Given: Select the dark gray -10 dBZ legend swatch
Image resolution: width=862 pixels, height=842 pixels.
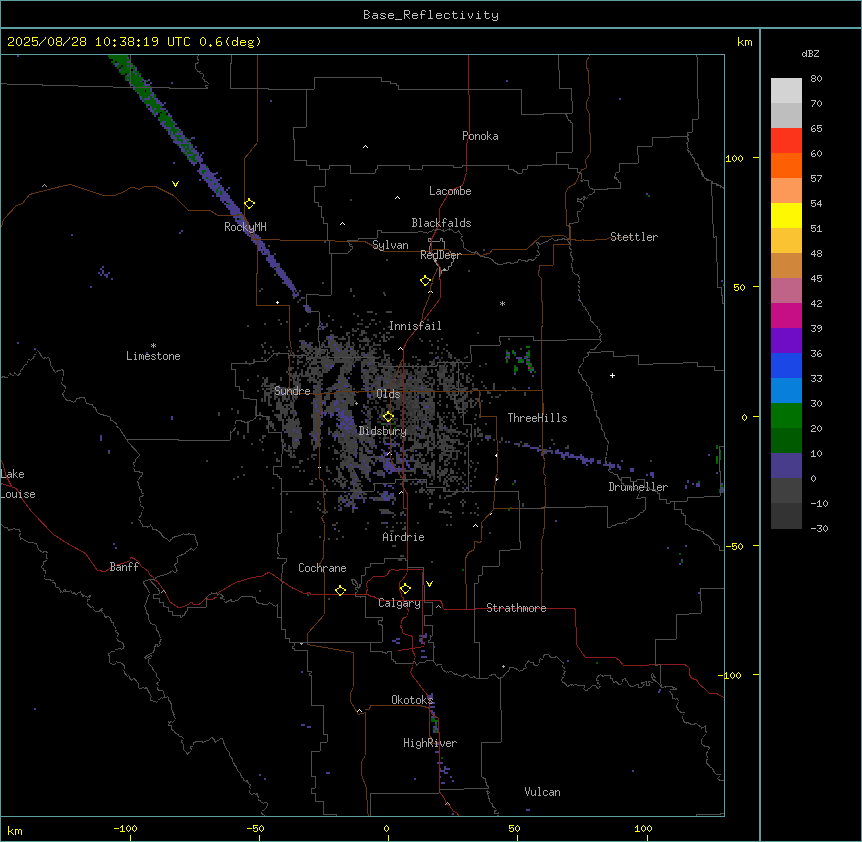Looking at the screenshot, I should pos(786,516).
